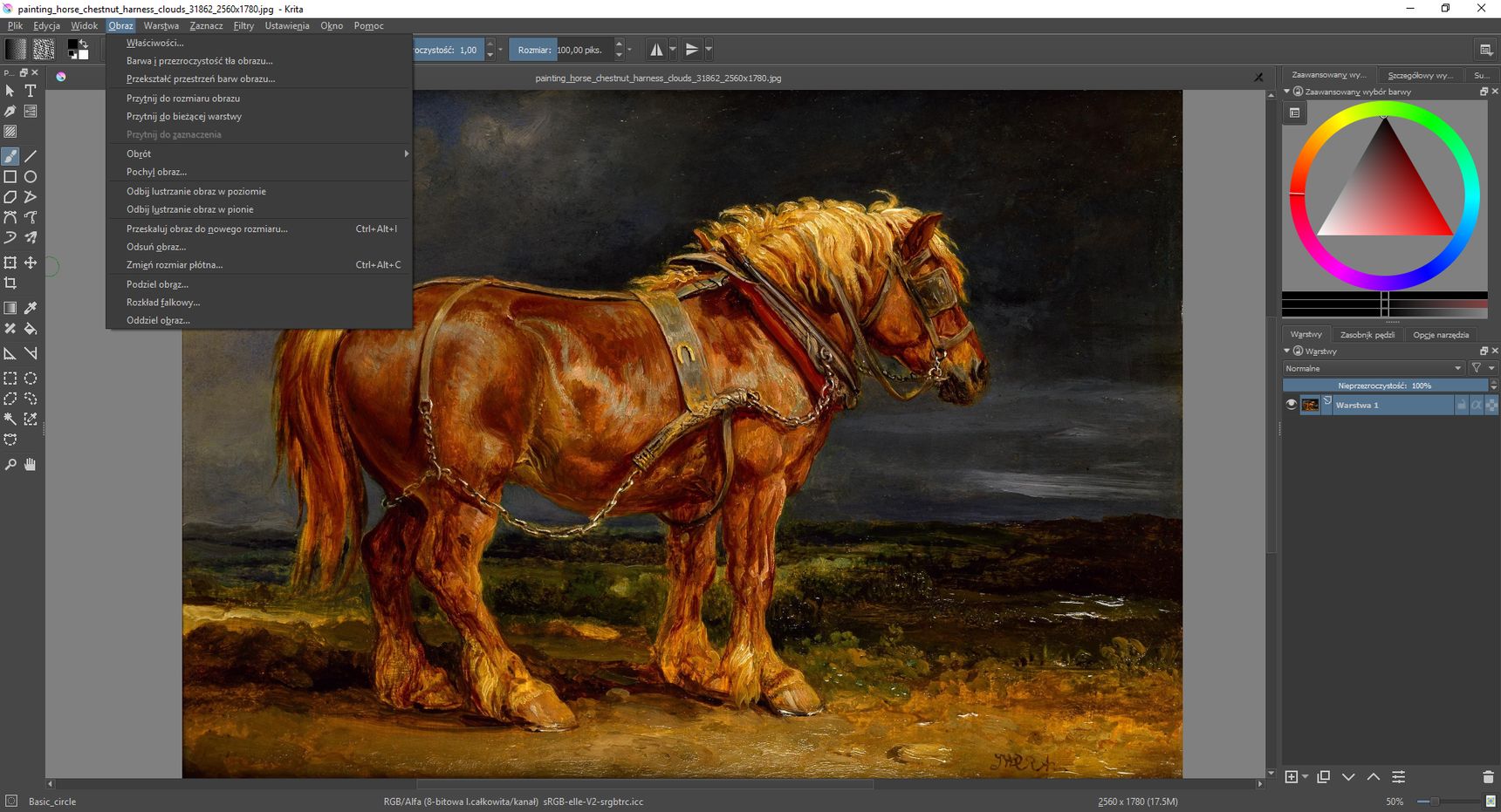
Task: Select the Color Sampler eyedropper tool
Action: coord(31,308)
